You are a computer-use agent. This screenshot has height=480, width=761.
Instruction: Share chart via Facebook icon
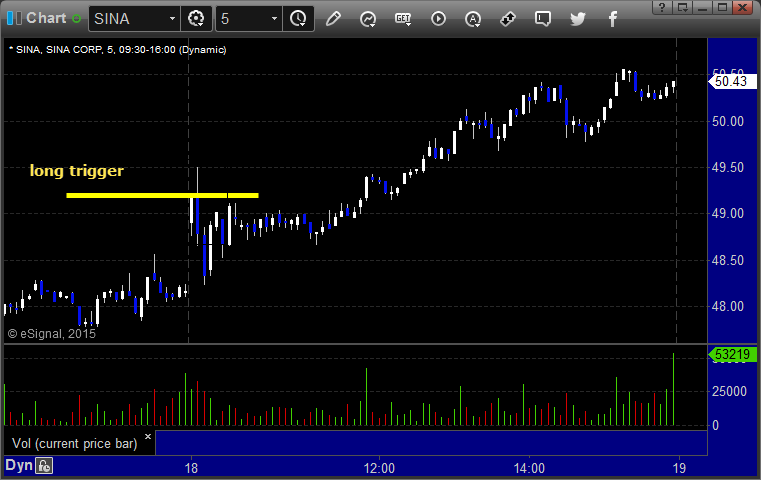(613, 19)
